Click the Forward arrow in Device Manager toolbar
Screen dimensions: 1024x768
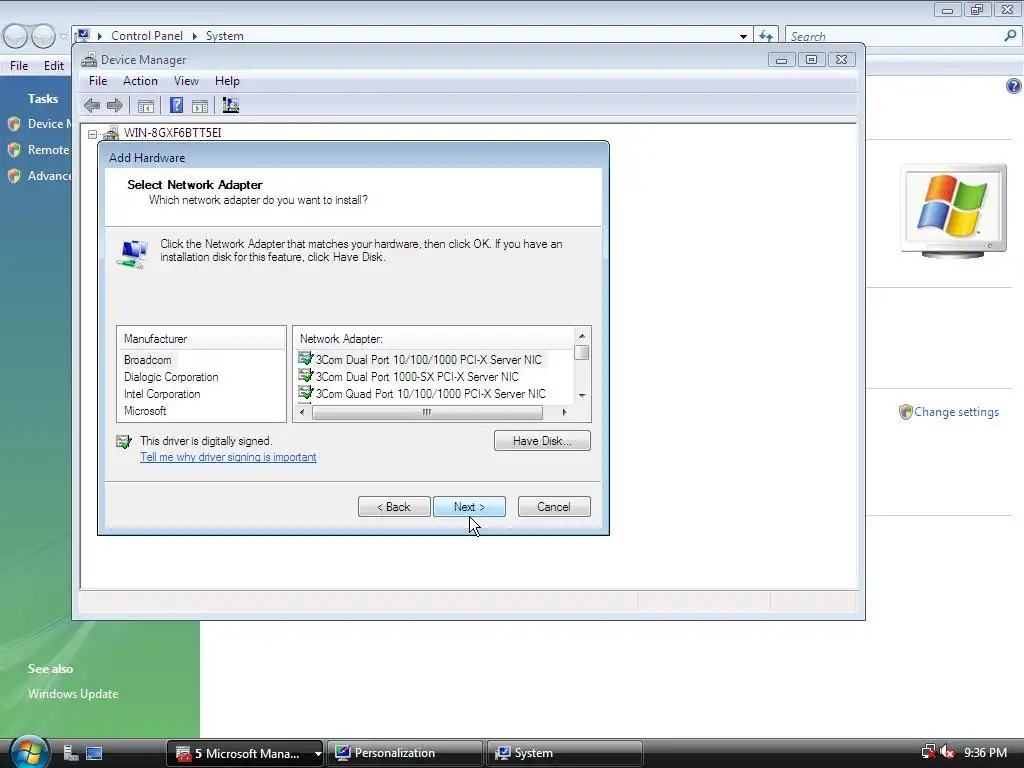point(115,105)
